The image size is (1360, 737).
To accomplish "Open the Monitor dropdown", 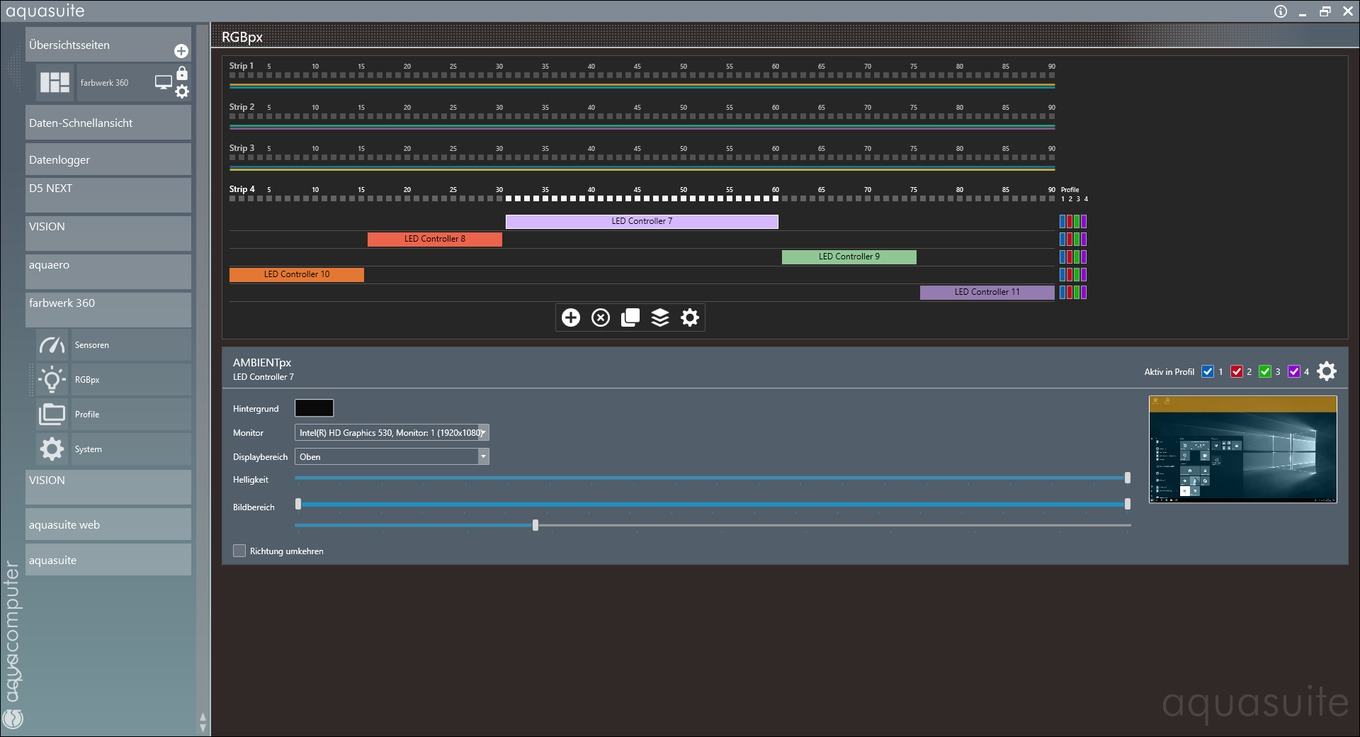I will point(392,433).
